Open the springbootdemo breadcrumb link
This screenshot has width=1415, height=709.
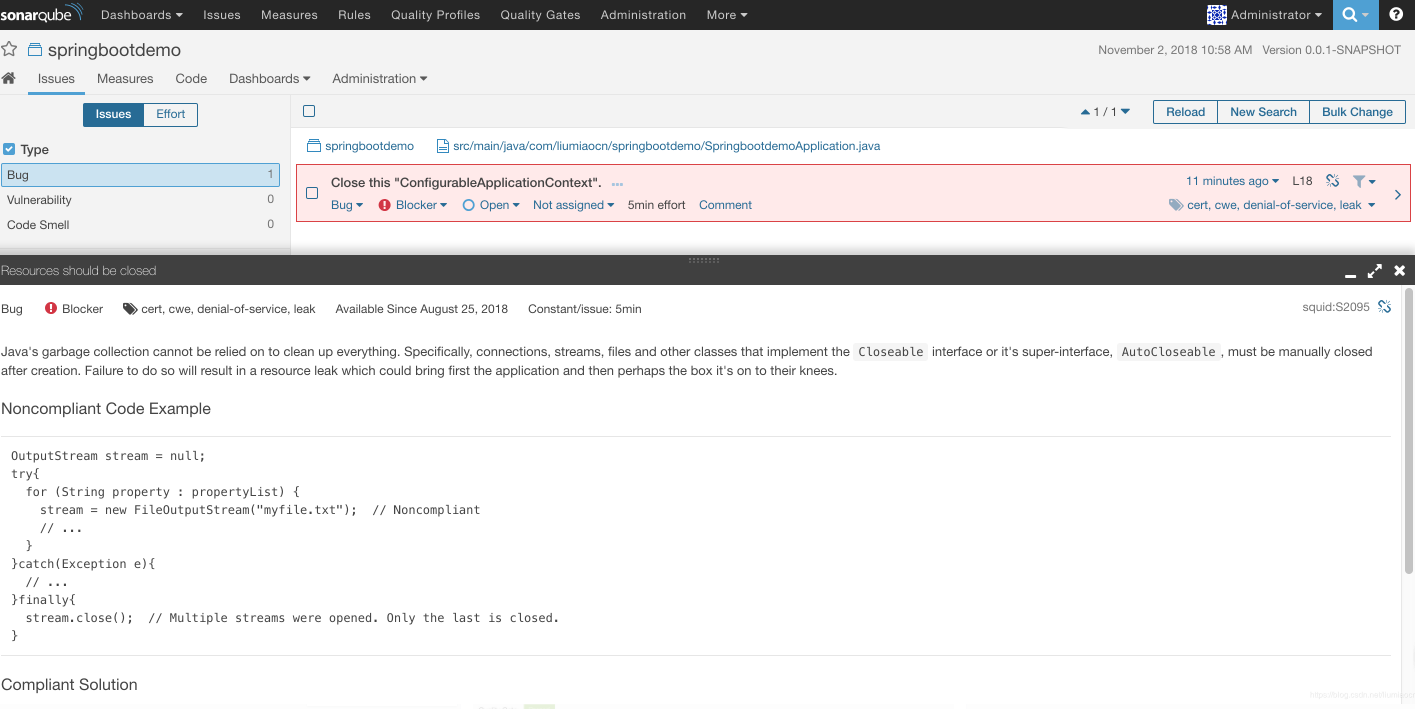369,146
